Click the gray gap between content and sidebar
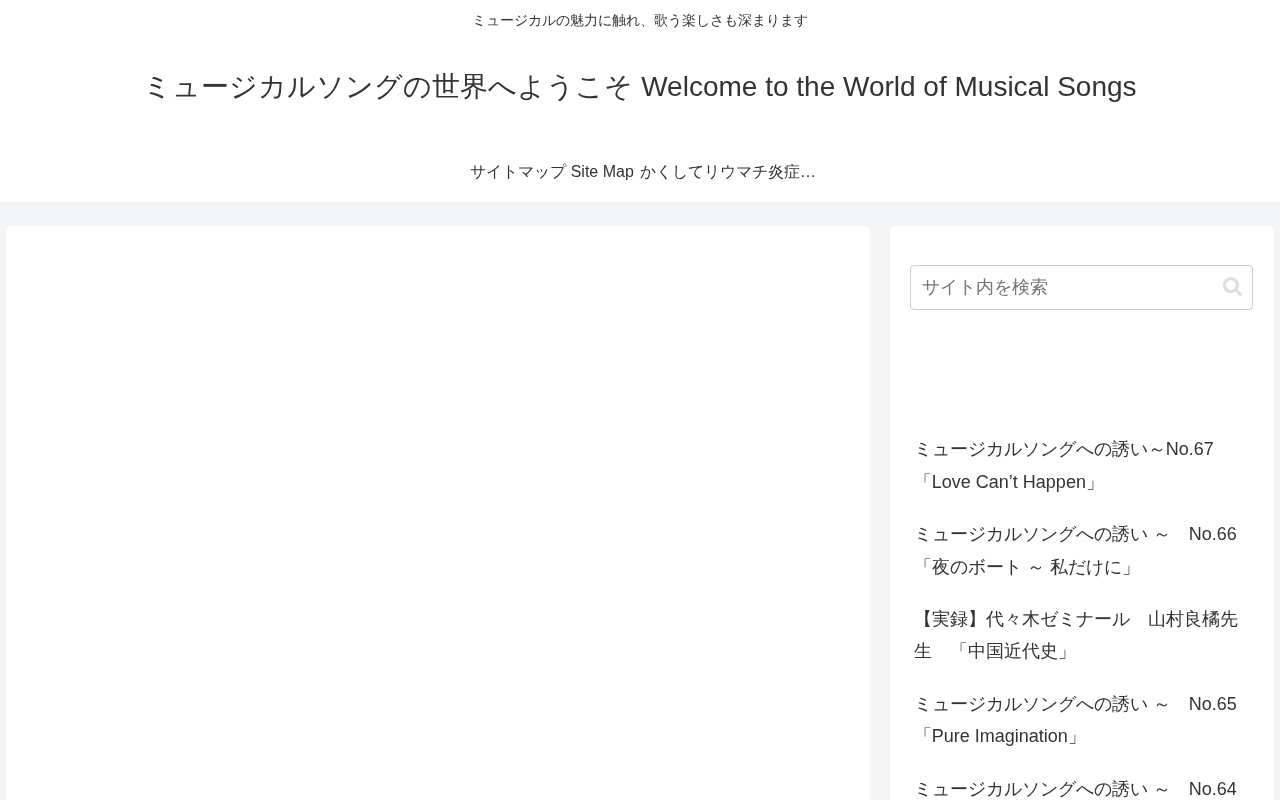This screenshot has height=800, width=1280. click(x=879, y=513)
